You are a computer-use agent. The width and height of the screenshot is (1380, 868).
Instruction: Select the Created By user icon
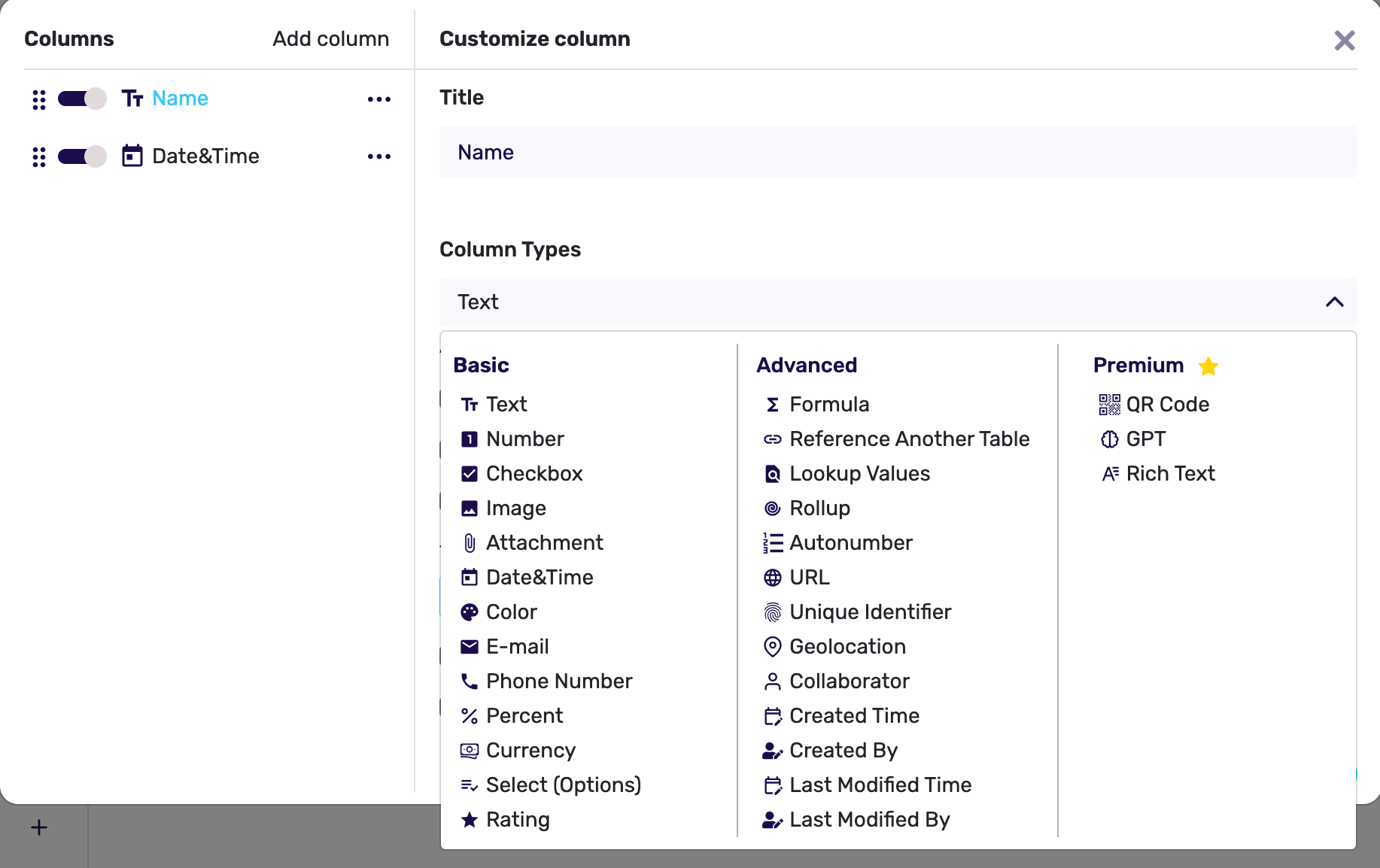pos(773,751)
